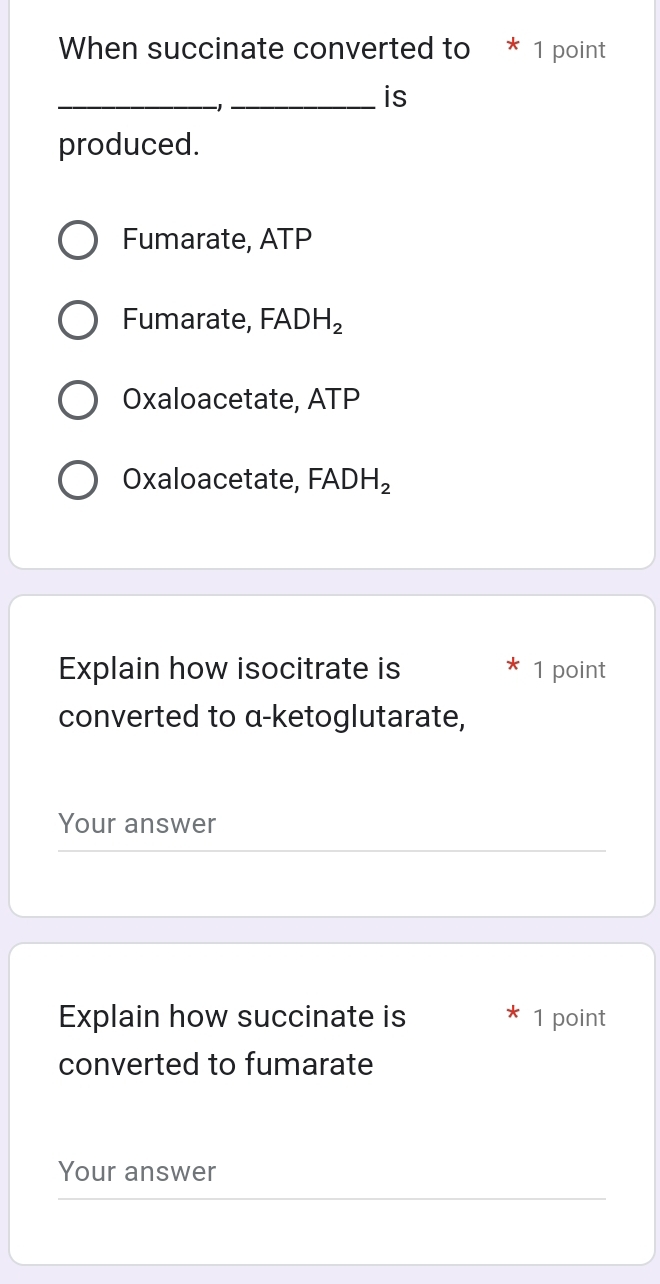Click the "Fumarate, ATP" option label text

tap(217, 240)
